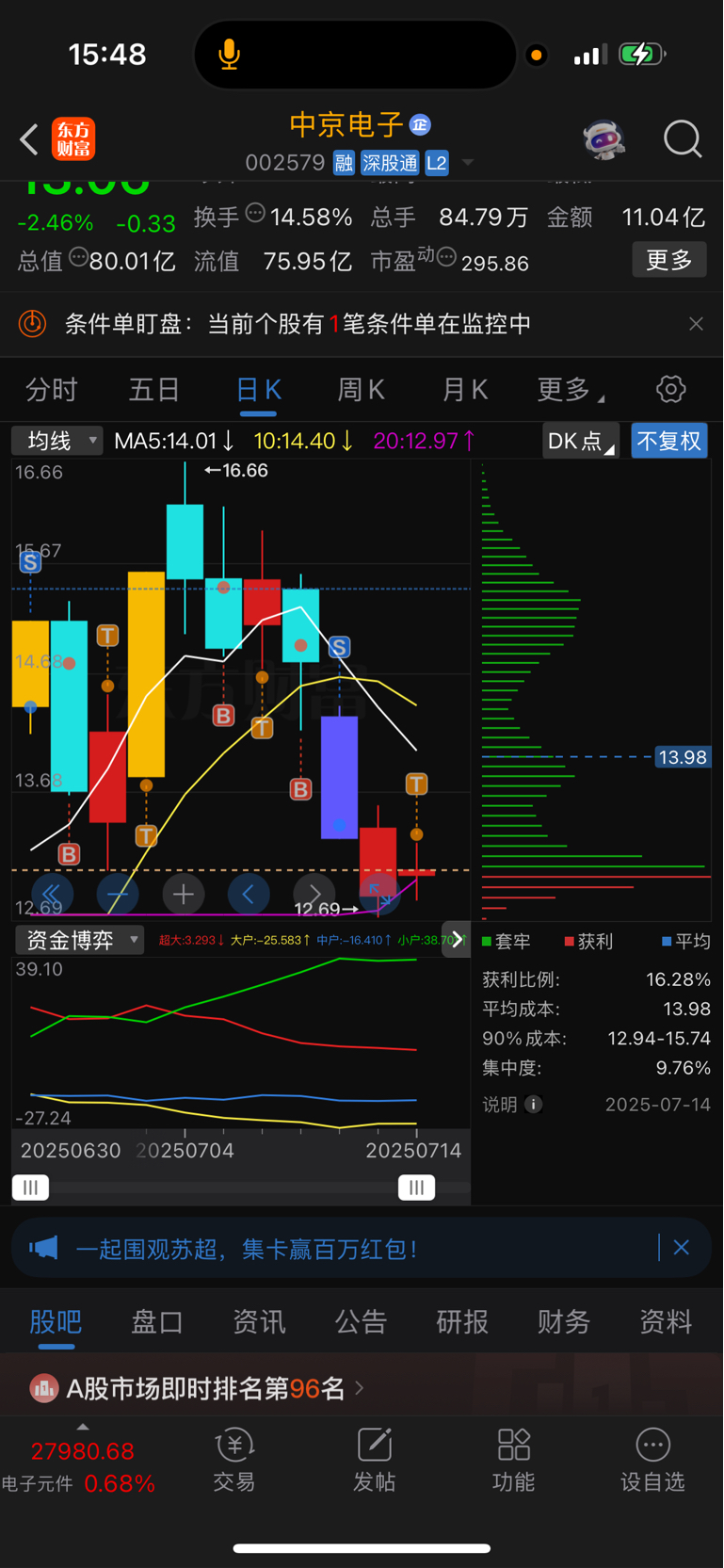Open the 均线 indicator dropdown

[x=56, y=440]
